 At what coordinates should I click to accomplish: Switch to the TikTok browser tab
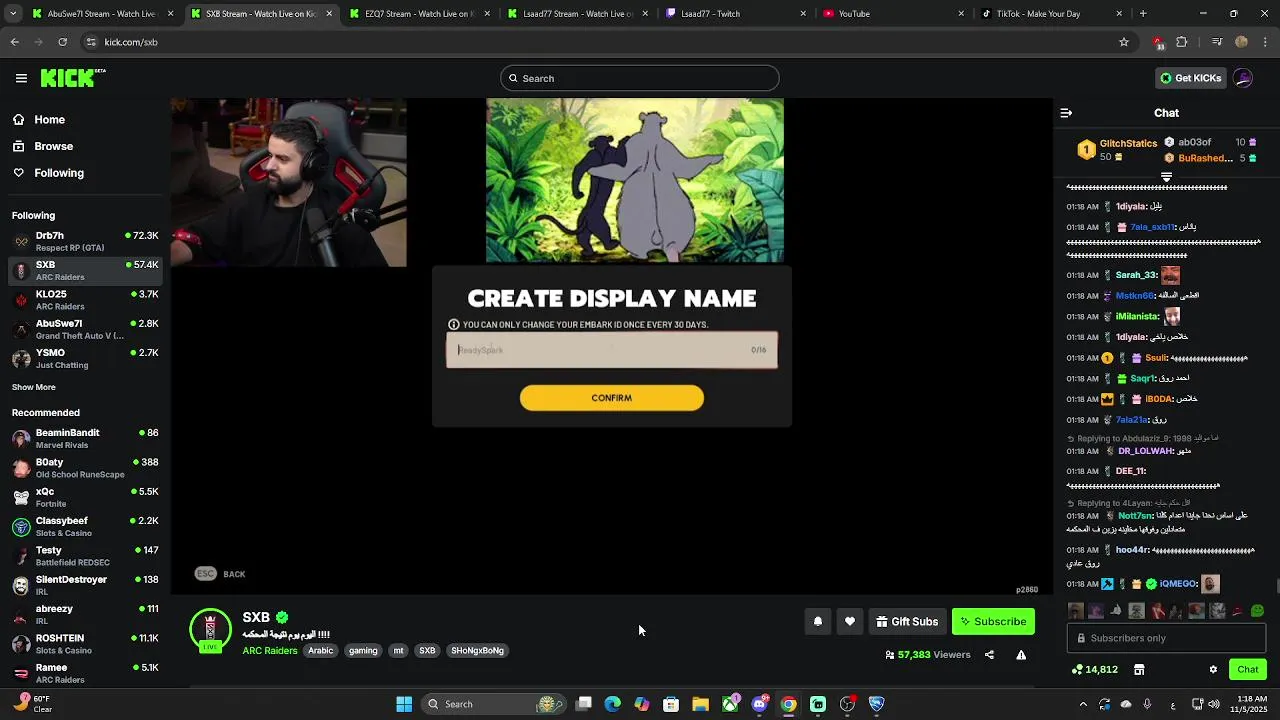tap(1050, 14)
